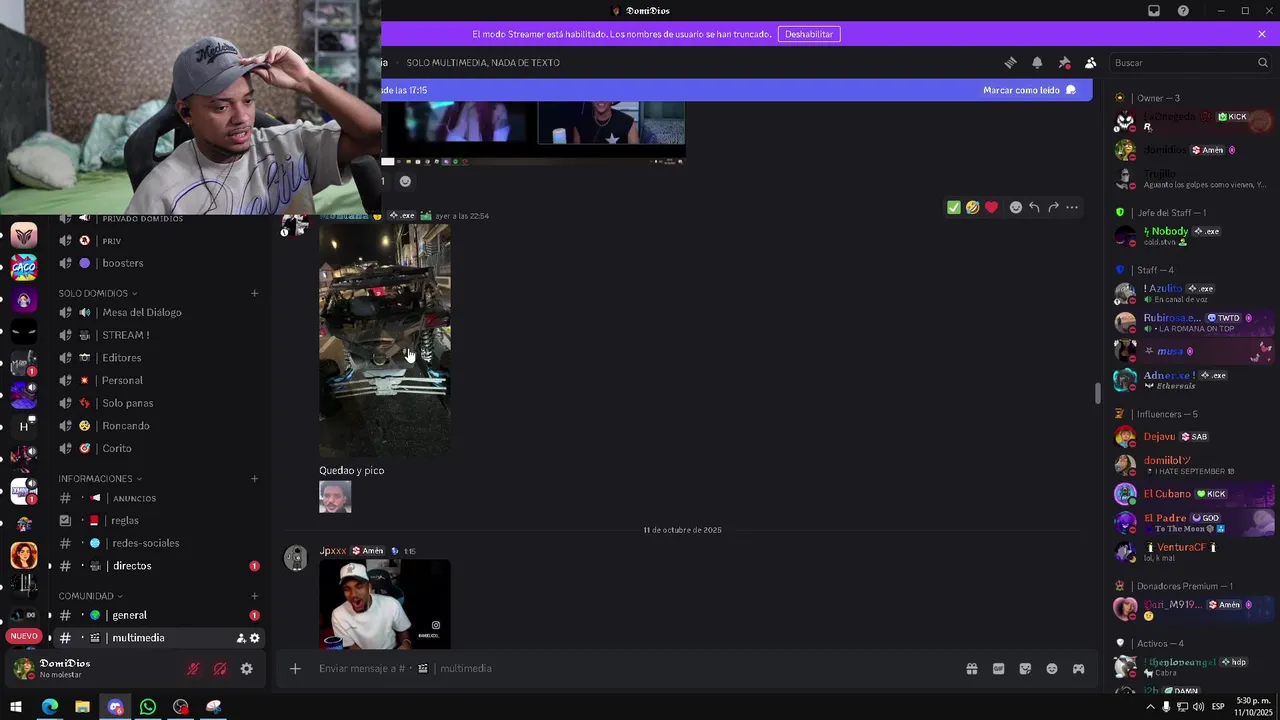Open user settings gear in user panel
Viewport: 1280px width, 720px height.
click(x=247, y=669)
